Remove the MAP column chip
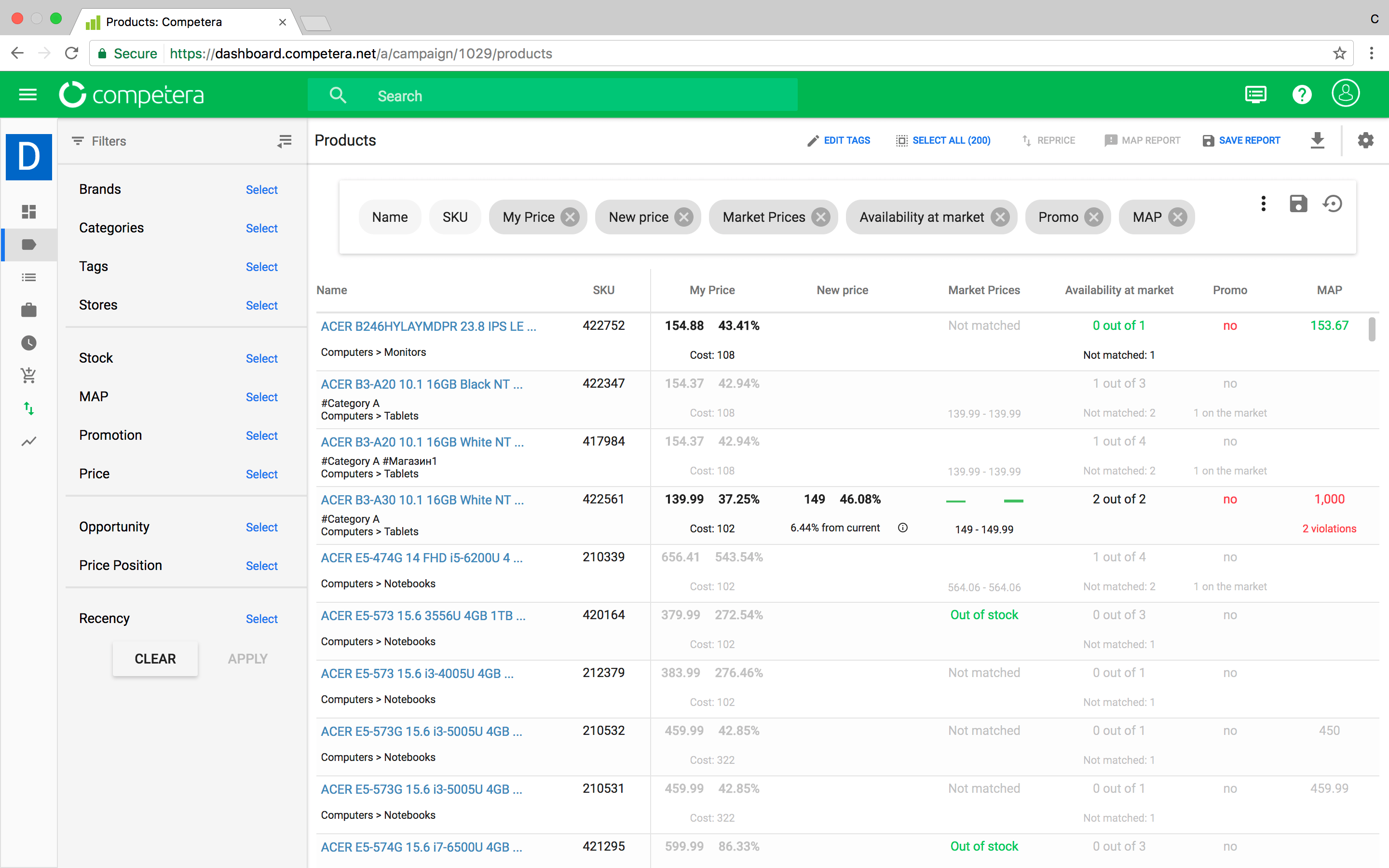This screenshot has height=868, width=1389. [1178, 217]
